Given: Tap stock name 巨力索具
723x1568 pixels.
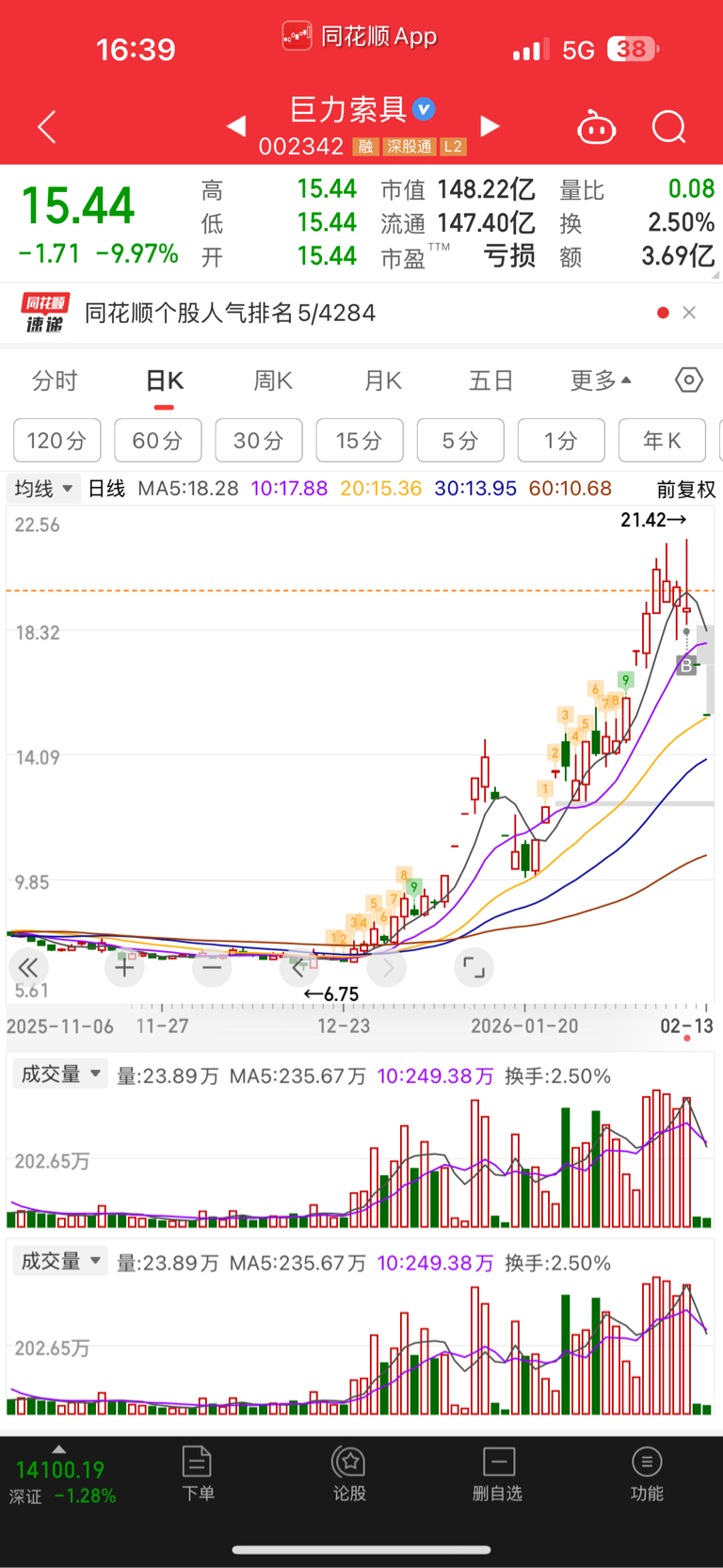Looking at the screenshot, I should pos(348,109).
